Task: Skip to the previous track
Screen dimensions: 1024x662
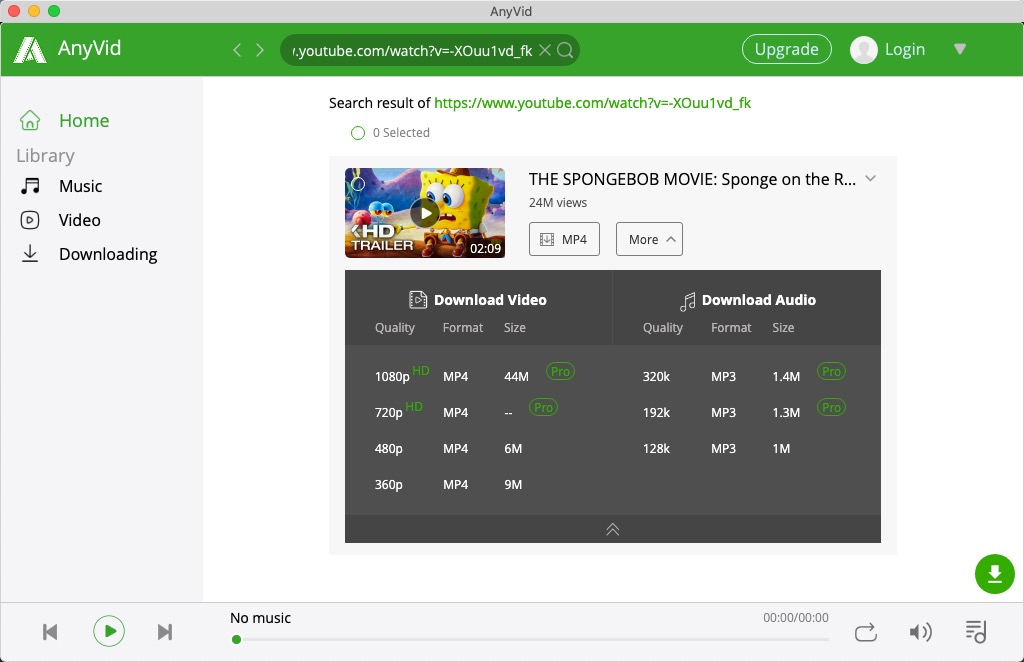Action: tap(50, 632)
